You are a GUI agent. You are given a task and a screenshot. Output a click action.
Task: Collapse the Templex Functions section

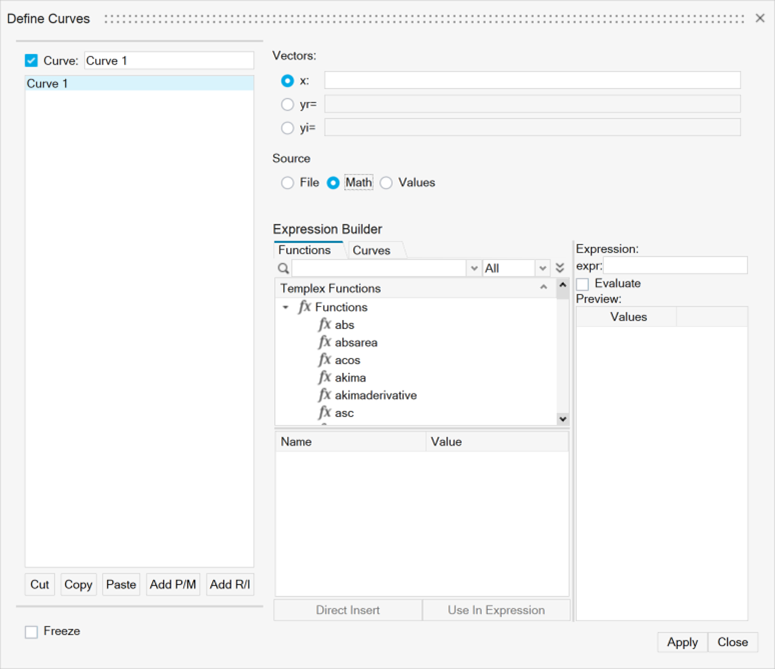[x=544, y=288]
